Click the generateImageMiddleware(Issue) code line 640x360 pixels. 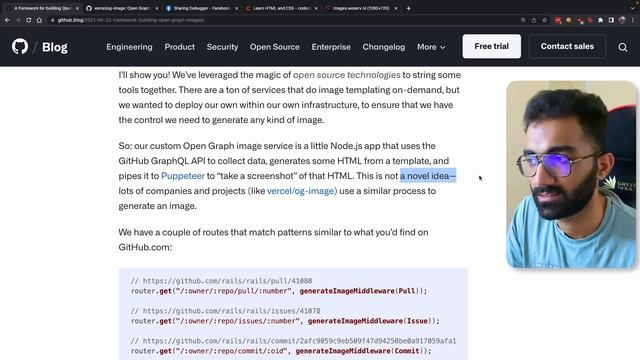pyautogui.click(x=285, y=321)
